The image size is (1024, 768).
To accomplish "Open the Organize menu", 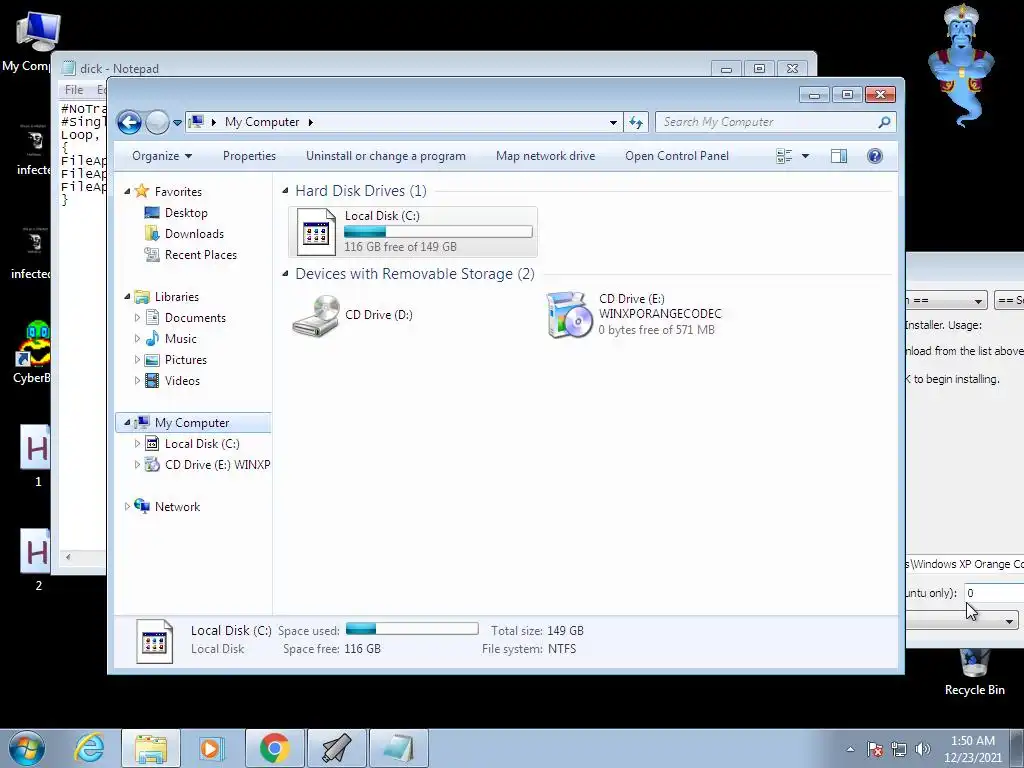I will tap(162, 156).
